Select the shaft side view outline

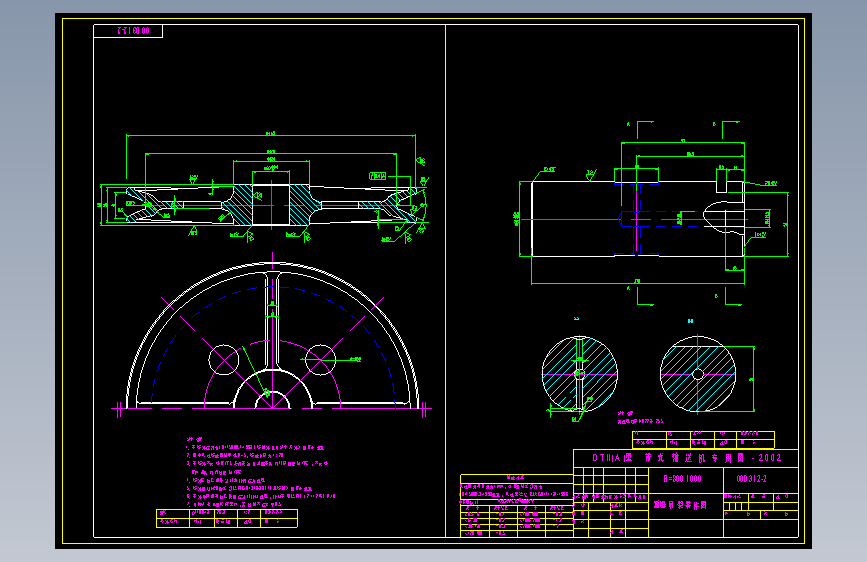tap(638, 218)
